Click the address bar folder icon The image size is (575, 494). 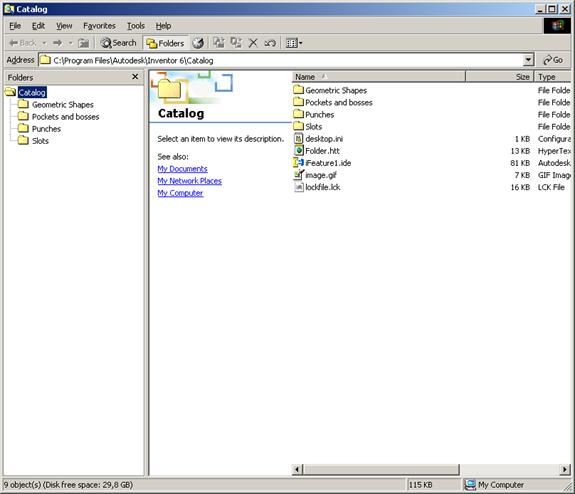[45, 60]
